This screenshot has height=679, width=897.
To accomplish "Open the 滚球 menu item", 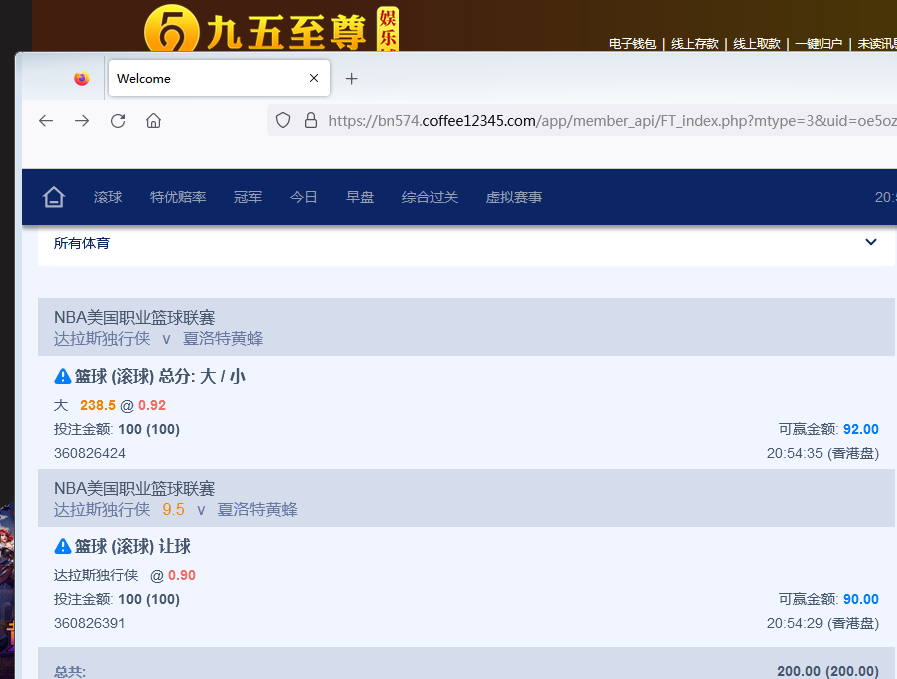I will (x=108, y=197).
